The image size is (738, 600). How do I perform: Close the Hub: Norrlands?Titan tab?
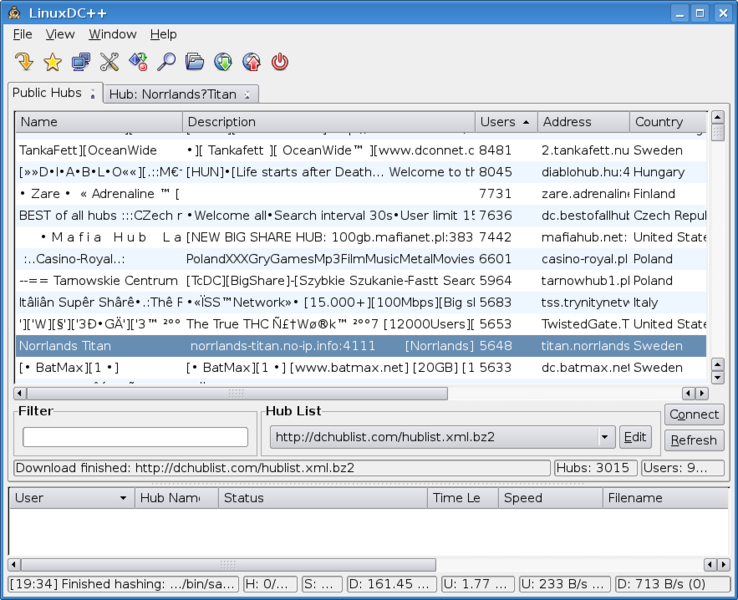247,94
